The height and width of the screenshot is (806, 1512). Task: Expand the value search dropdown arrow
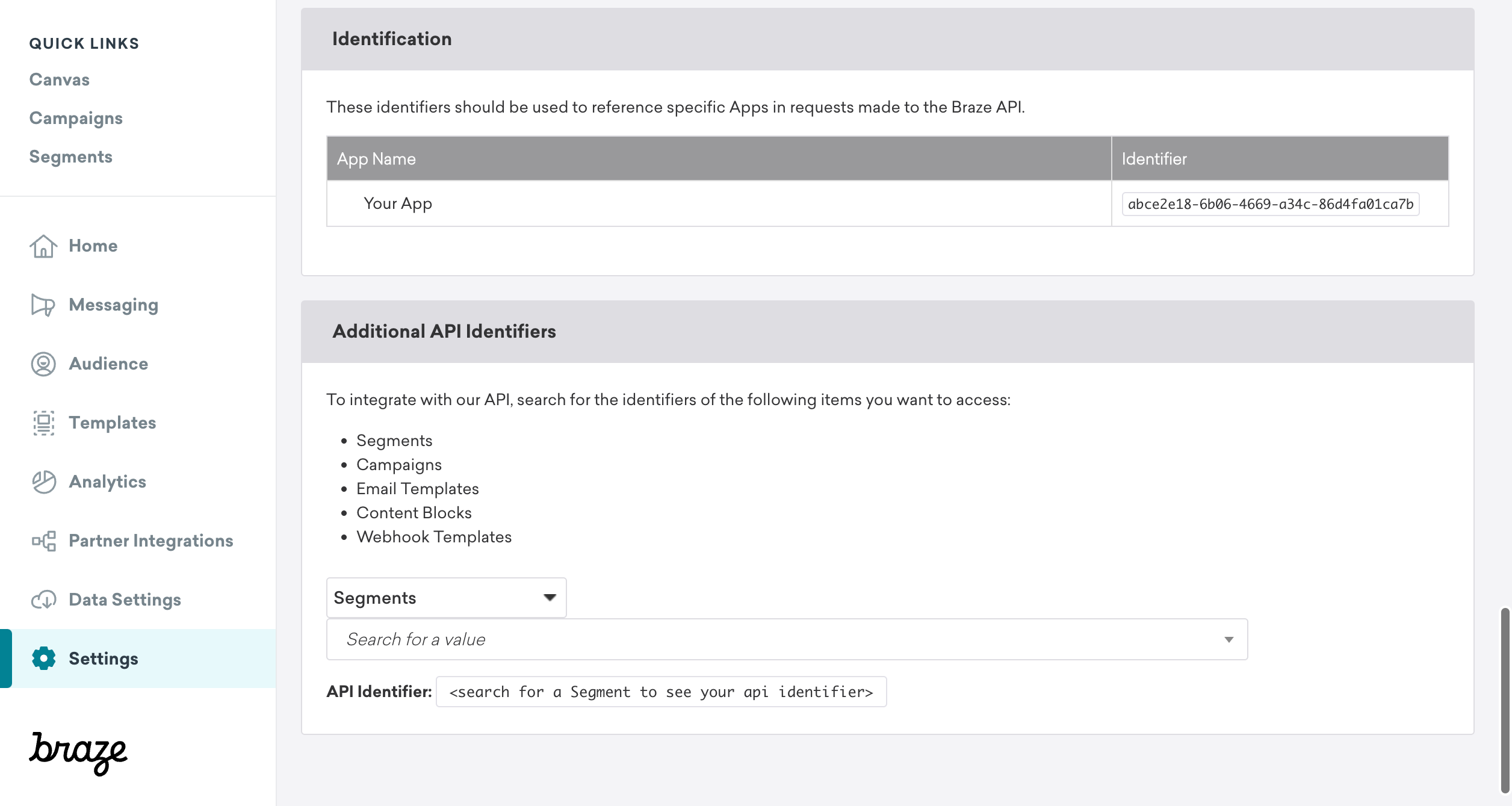point(1228,639)
